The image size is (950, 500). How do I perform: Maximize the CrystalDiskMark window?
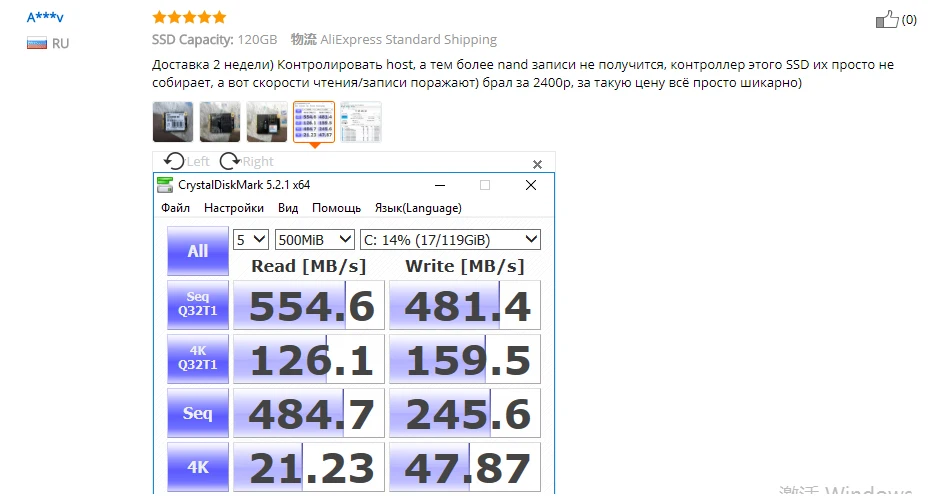(485, 185)
